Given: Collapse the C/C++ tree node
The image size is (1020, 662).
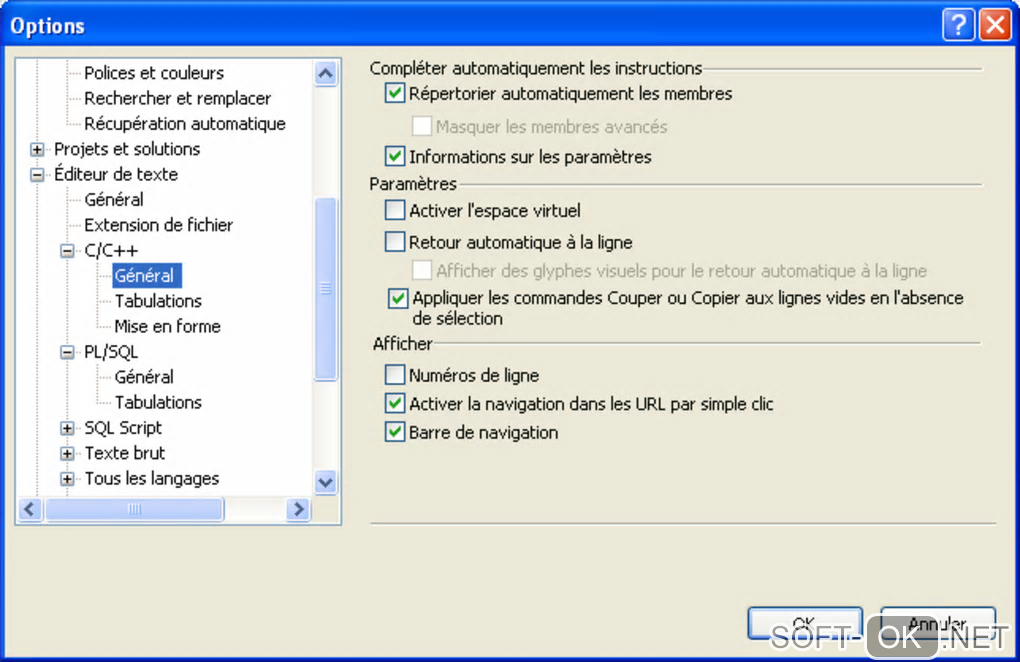Looking at the screenshot, I should point(68,251).
